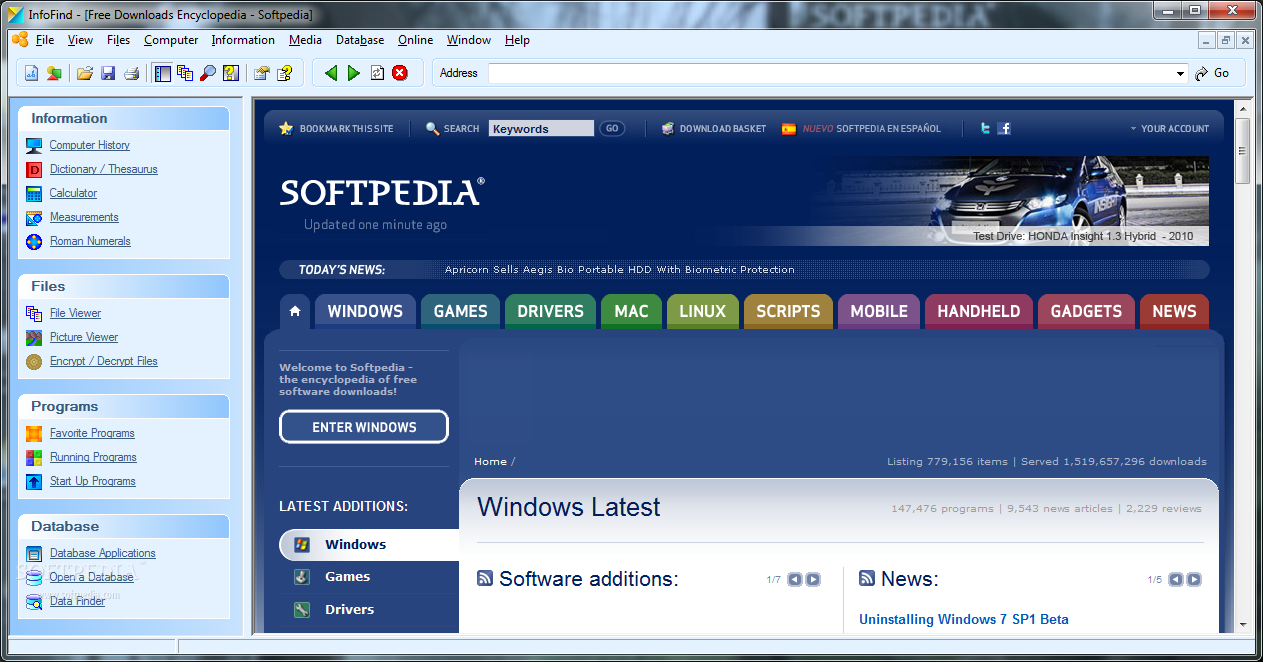The image size is (1263, 662).
Task: Open the options icon in toolbar
Action: click(x=262, y=73)
